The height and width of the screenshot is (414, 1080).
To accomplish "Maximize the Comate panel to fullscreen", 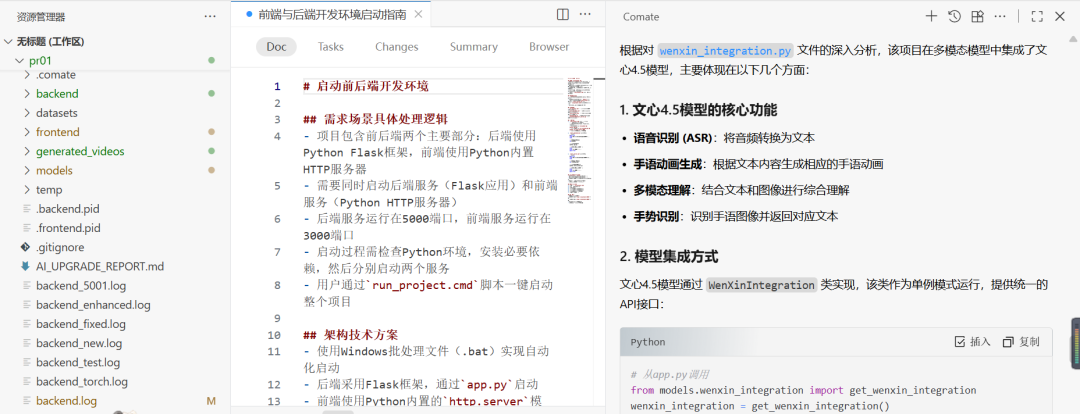I will (1037, 17).
